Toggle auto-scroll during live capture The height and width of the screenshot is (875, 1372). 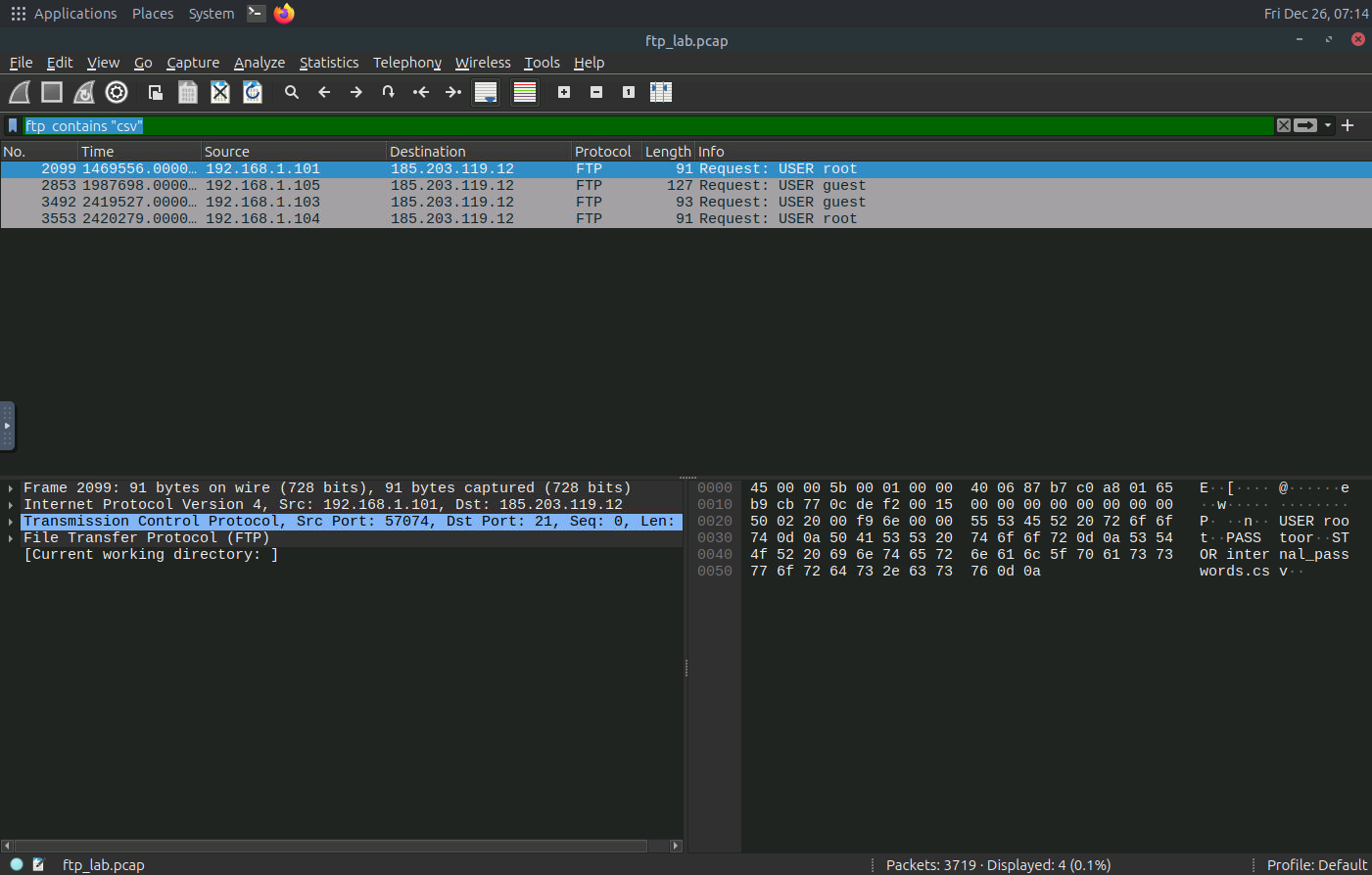(x=486, y=92)
